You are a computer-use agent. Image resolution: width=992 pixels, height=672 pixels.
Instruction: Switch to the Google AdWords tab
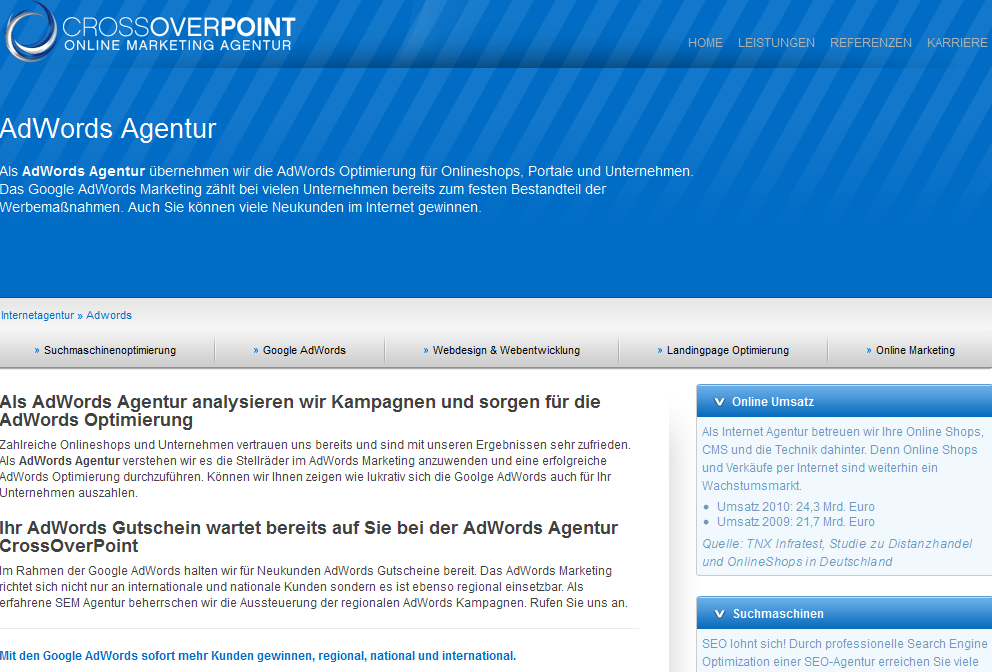pyautogui.click(x=304, y=350)
